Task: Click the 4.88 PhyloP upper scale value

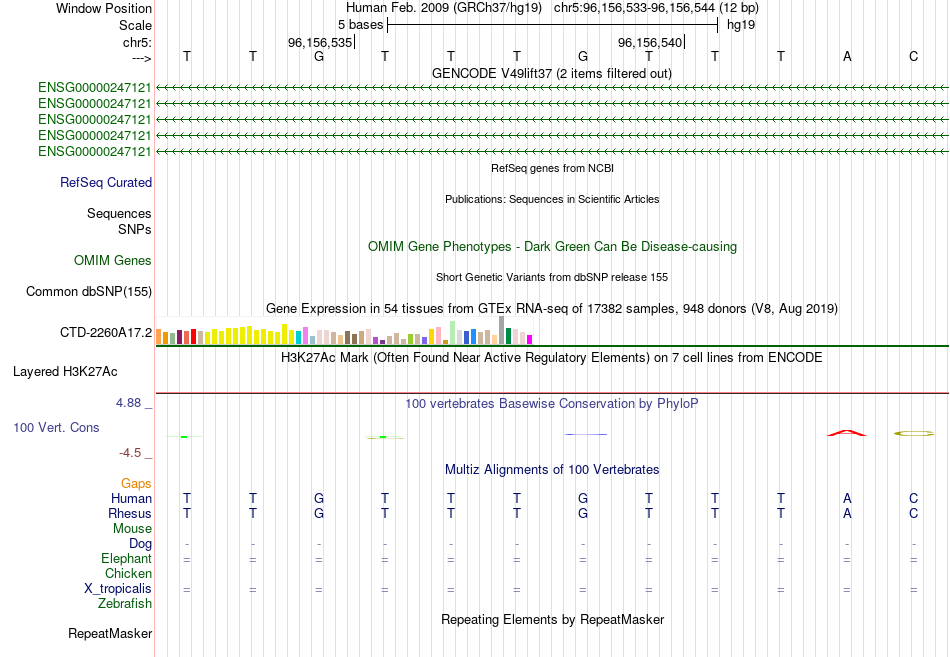Action: [129, 402]
